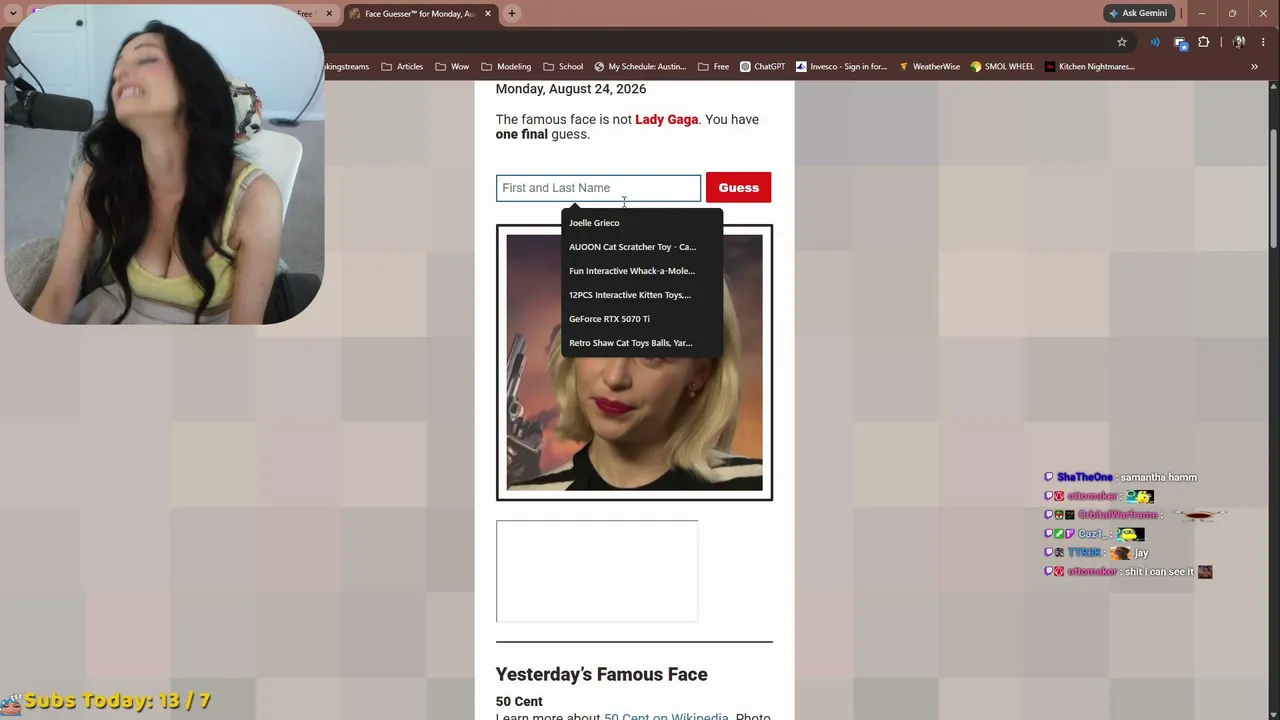Submit with the red Guess button

pos(738,188)
